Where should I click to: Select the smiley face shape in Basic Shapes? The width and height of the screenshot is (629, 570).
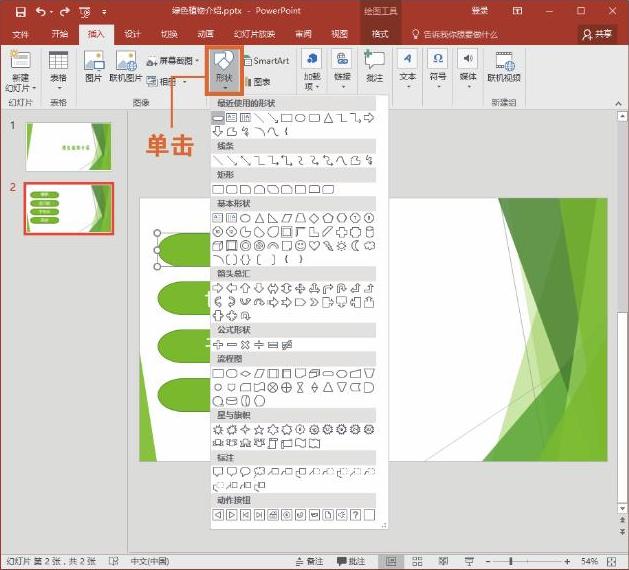click(300, 245)
